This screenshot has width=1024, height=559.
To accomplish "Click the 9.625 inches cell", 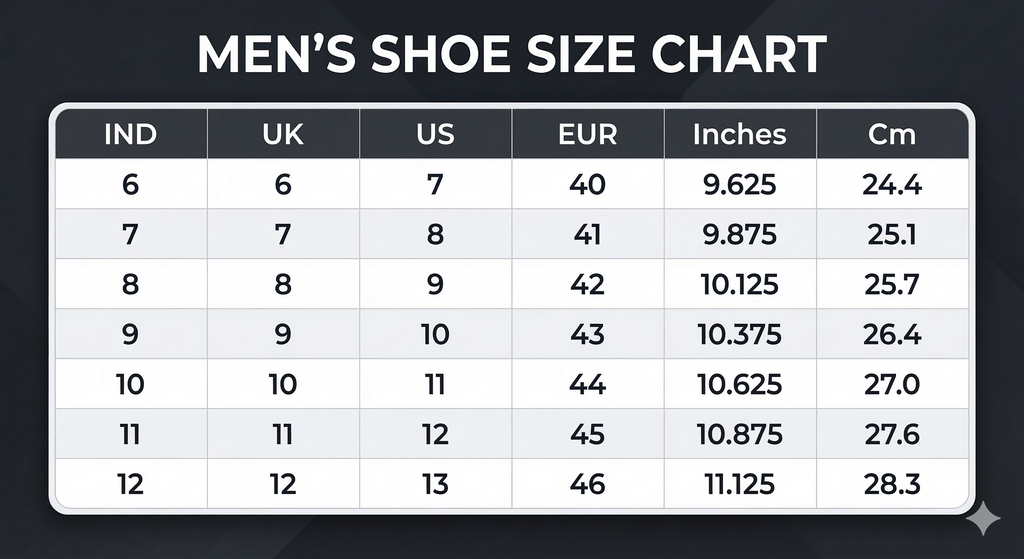I will pos(740,185).
